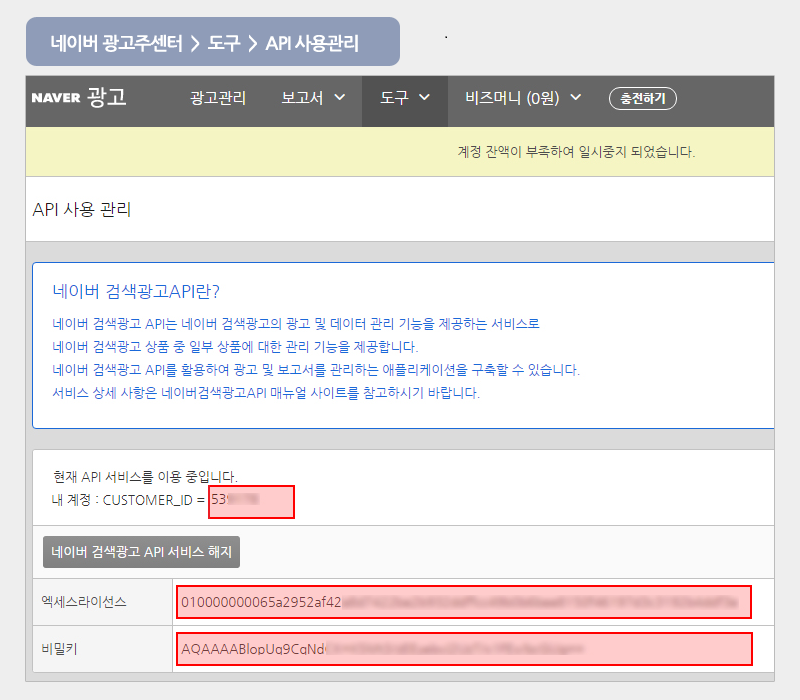Expand the 비즈머니 dropdown chevron
Viewport: 800px width, 700px height.
576,97
